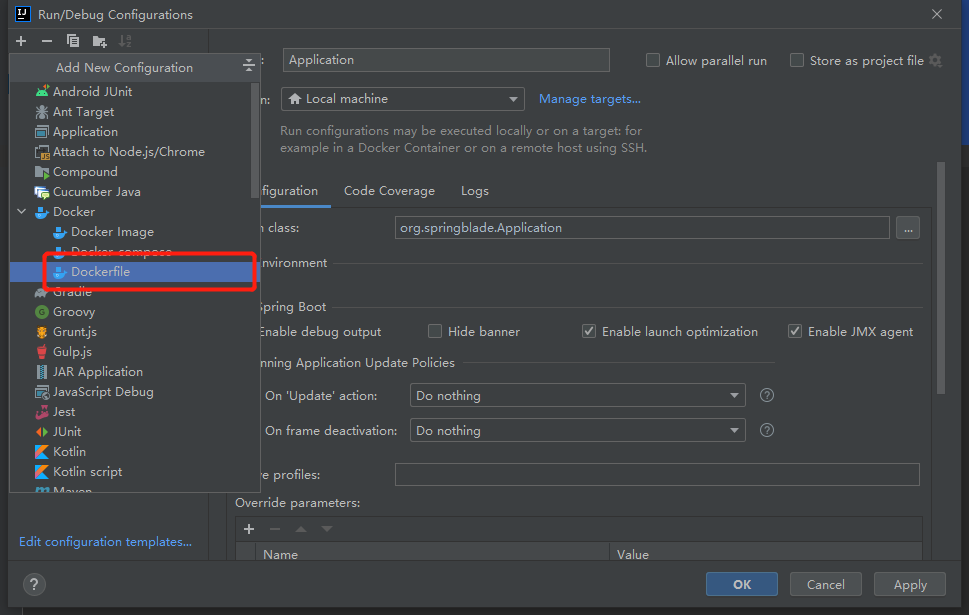This screenshot has width=969, height=615.
Task: Enable Allow parallel run checkbox
Action: tap(653, 61)
